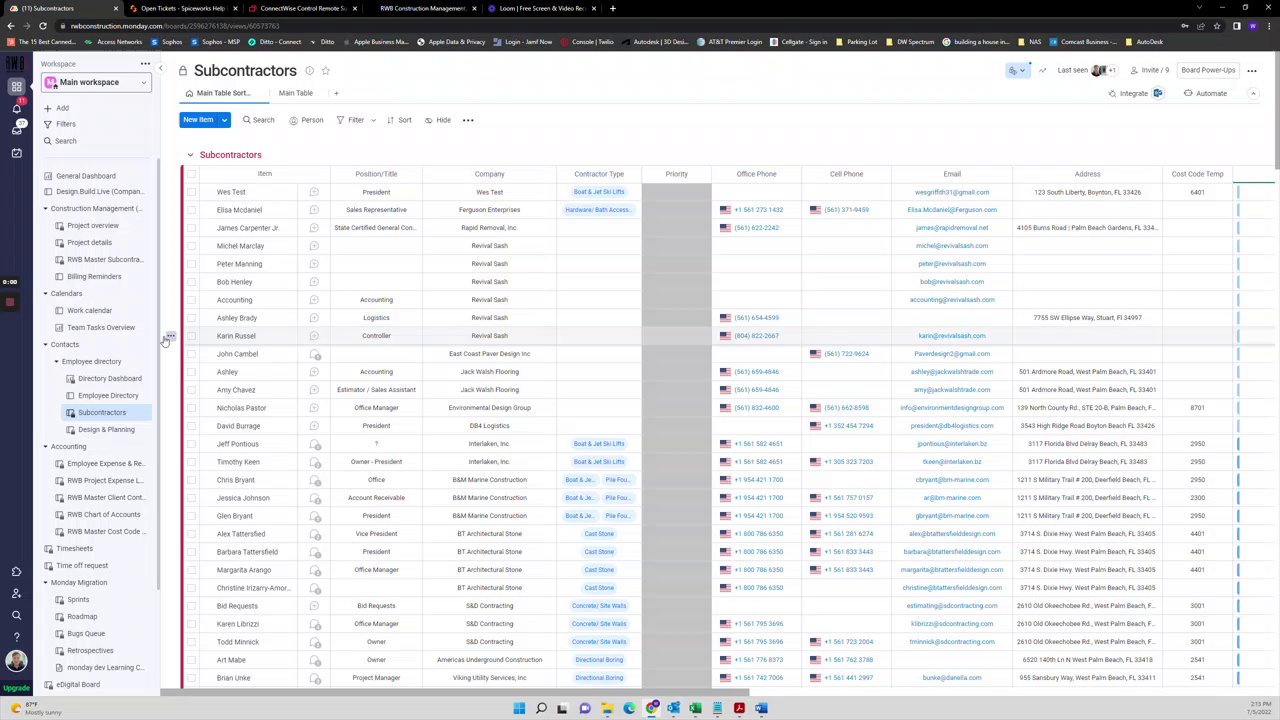1280x720 pixels.
Task: Click the board info icon next to Subcontractors title
Action: click(x=309, y=71)
